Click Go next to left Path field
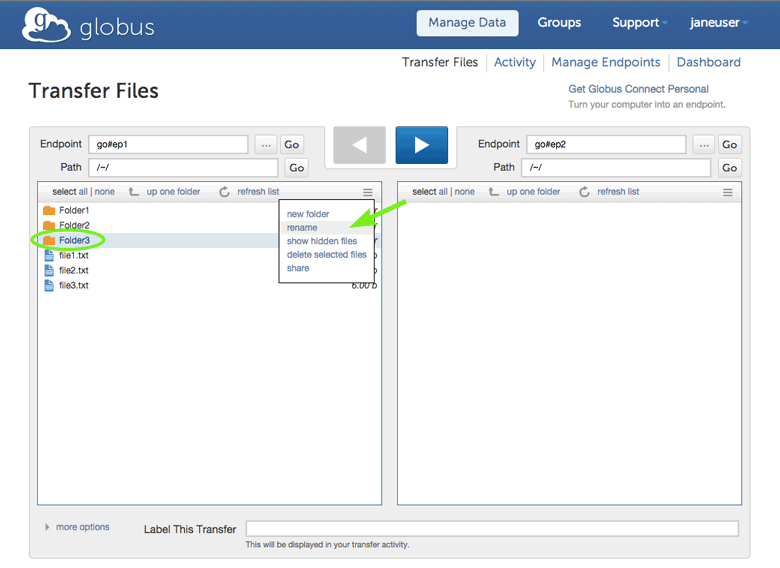 [296, 168]
